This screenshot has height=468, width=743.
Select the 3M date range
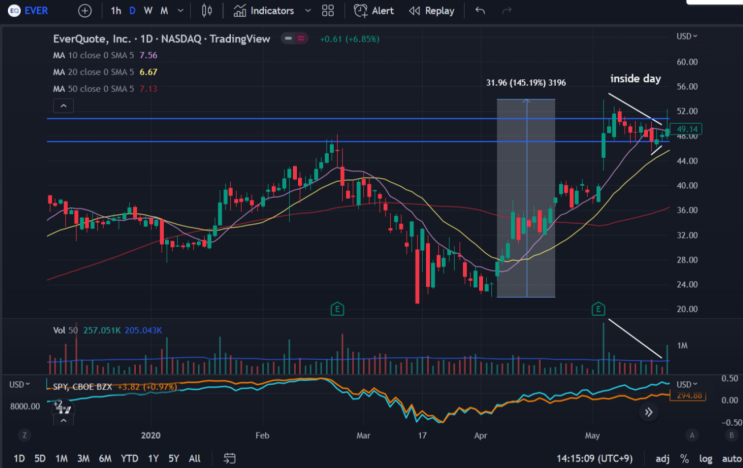coord(83,459)
